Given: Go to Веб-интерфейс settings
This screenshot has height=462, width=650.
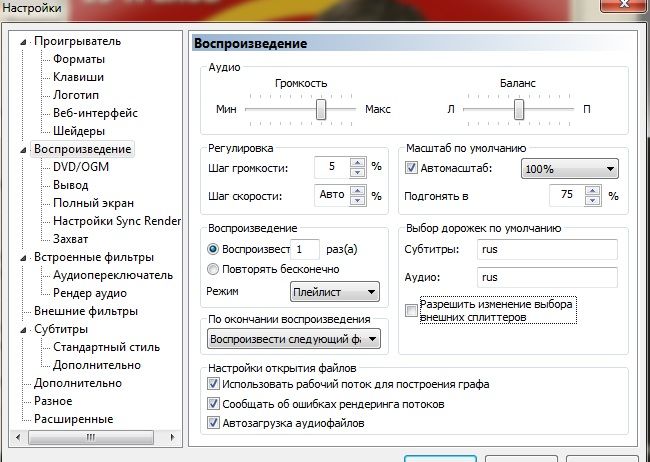Looking at the screenshot, I should click(x=95, y=113).
